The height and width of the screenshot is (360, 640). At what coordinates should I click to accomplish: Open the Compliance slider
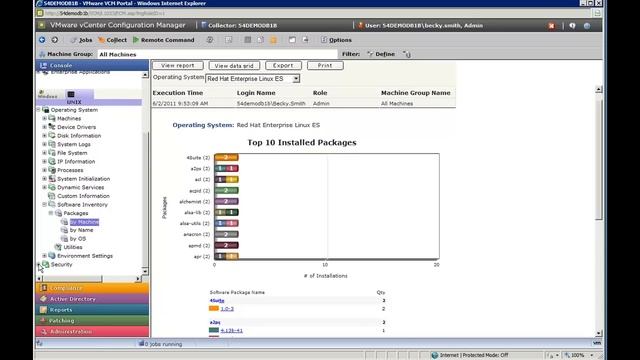pos(92,288)
